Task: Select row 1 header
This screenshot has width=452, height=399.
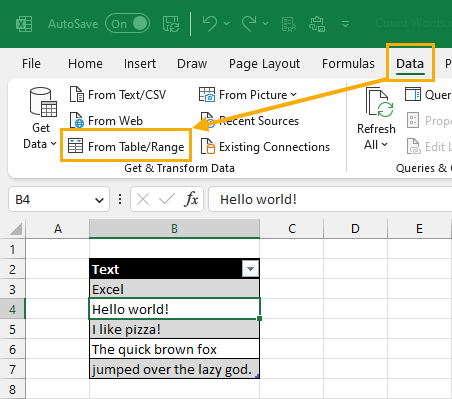Action: [13, 249]
